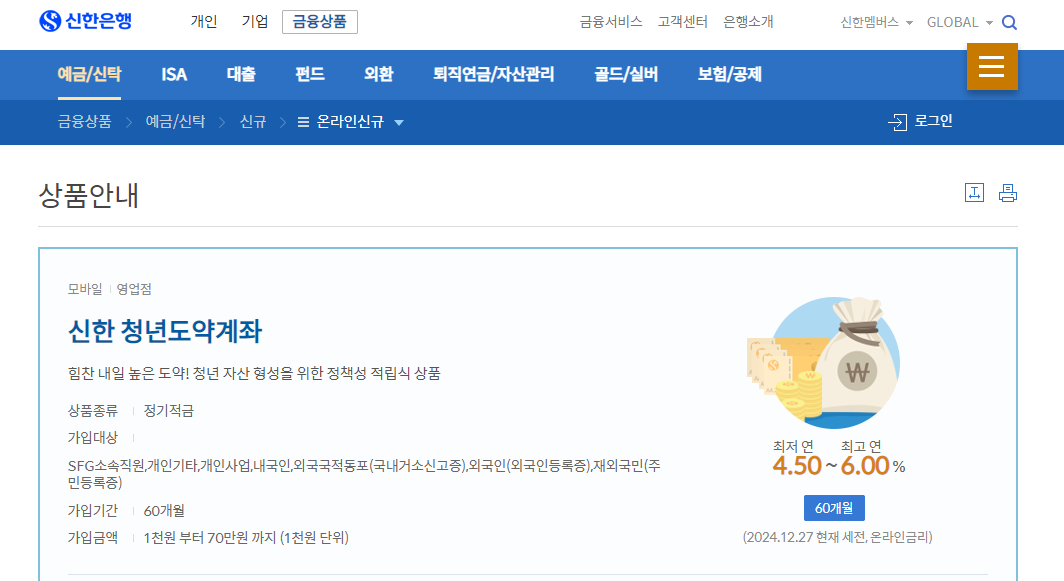Select the 금융상품 top menu
The image size is (1064, 581).
click(320, 22)
